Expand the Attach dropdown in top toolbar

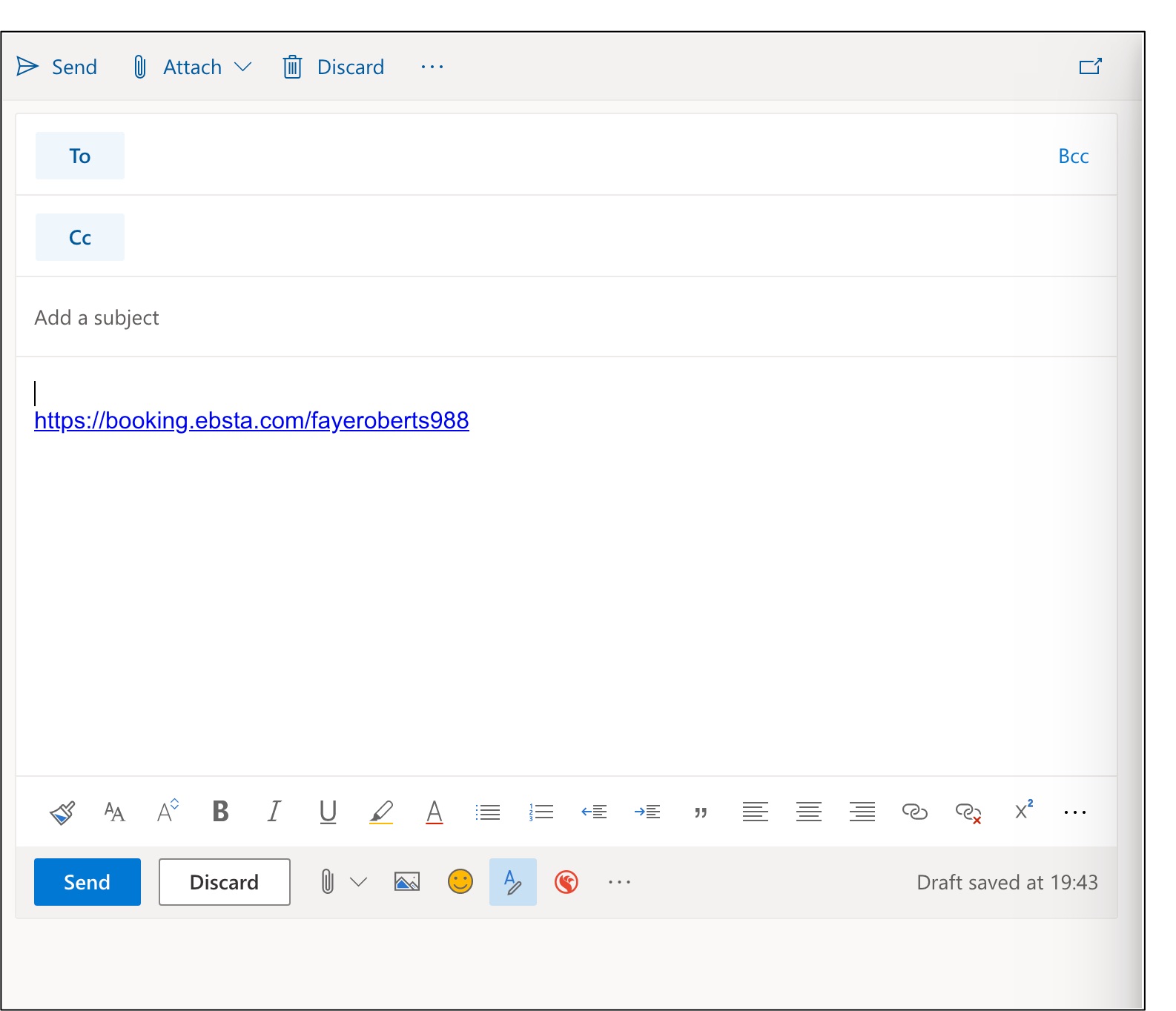(243, 67)
